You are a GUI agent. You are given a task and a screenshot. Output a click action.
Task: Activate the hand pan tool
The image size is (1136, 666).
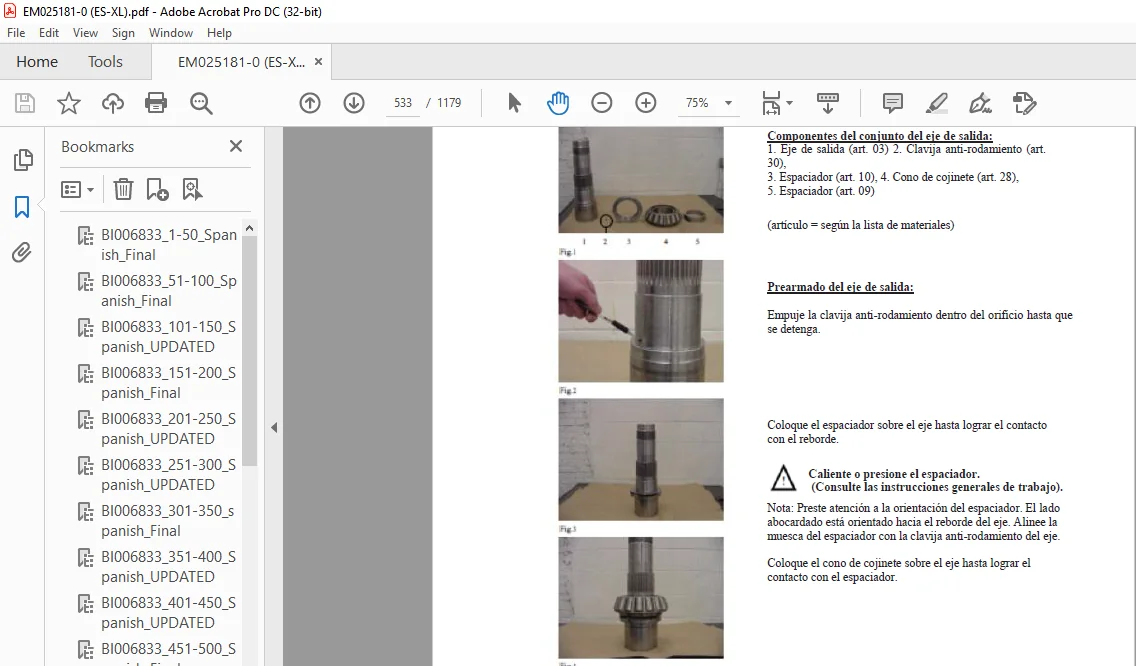(558, 103)
